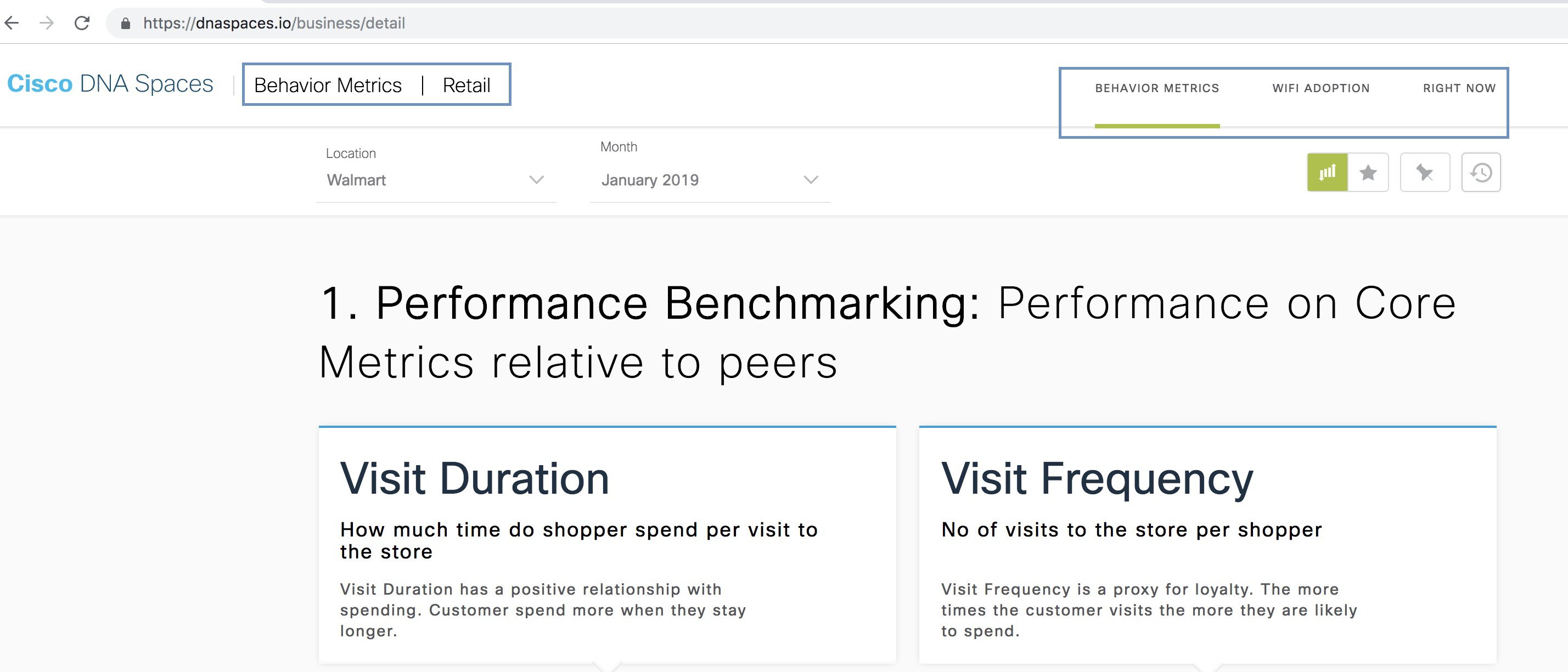Image resolution: width=1568 pixels, height=672 pixels.
Task: Click the history clock icon button
Action: tap(1481, 173)
